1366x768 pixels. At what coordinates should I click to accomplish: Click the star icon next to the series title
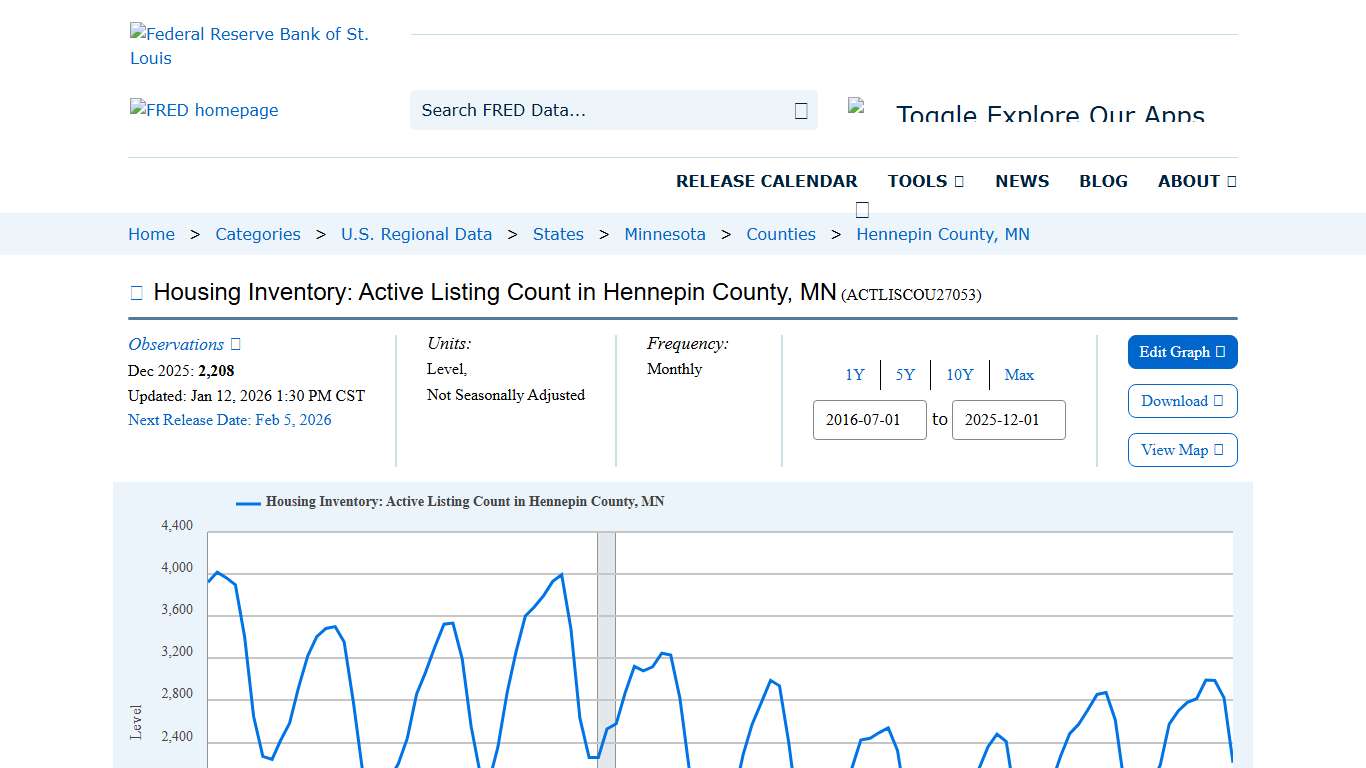135,291
